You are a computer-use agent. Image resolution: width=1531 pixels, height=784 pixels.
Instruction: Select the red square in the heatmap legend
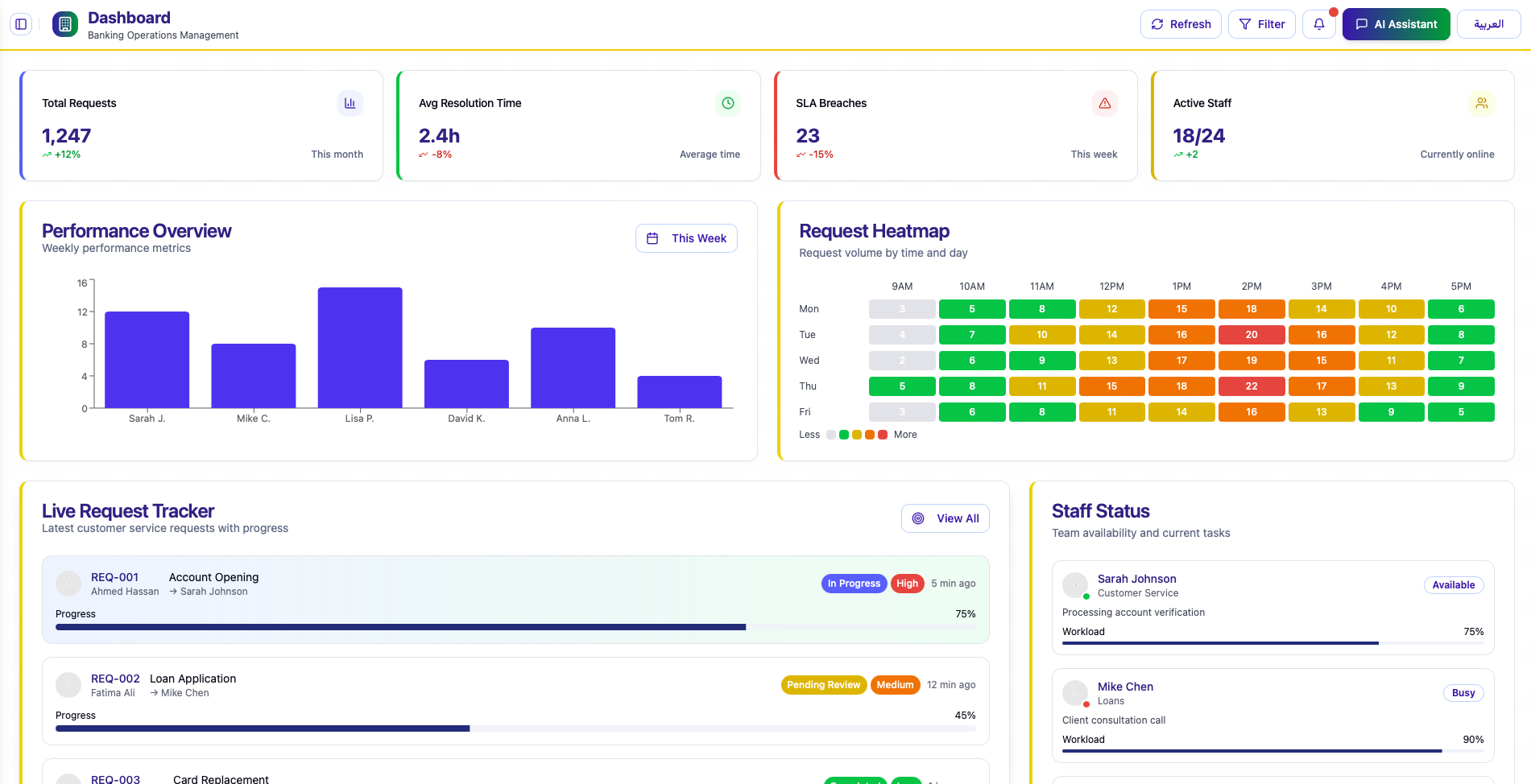tap(882, 434)
